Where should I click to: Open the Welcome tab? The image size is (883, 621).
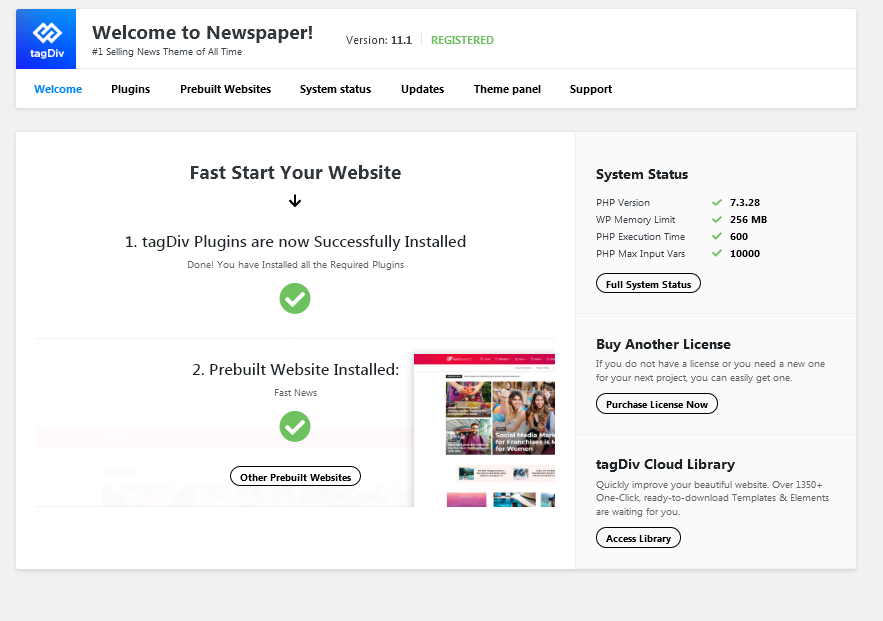[x=58, y=89]
